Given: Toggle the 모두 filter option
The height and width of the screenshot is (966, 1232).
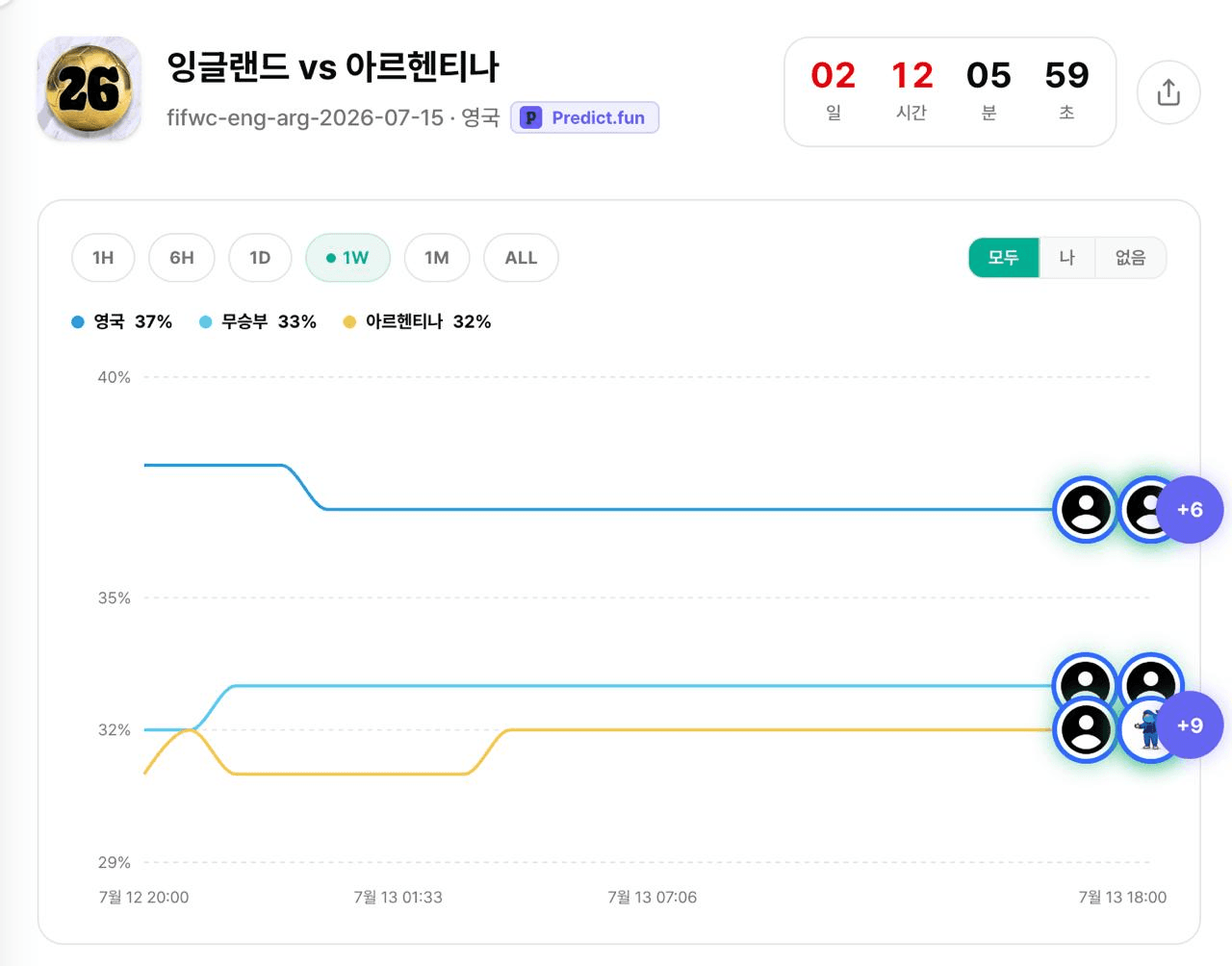Looking at the screenshot, I should pos(1004,258).
